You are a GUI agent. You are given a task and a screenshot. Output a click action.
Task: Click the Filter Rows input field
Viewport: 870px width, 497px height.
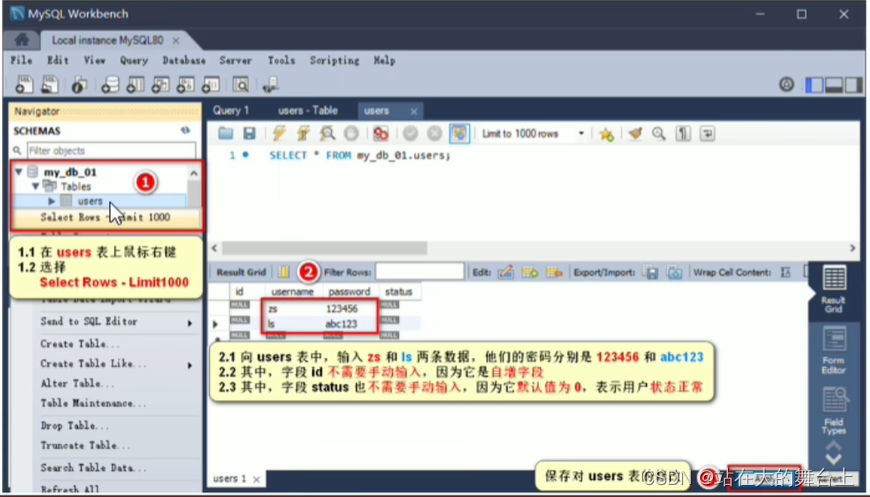419,272
